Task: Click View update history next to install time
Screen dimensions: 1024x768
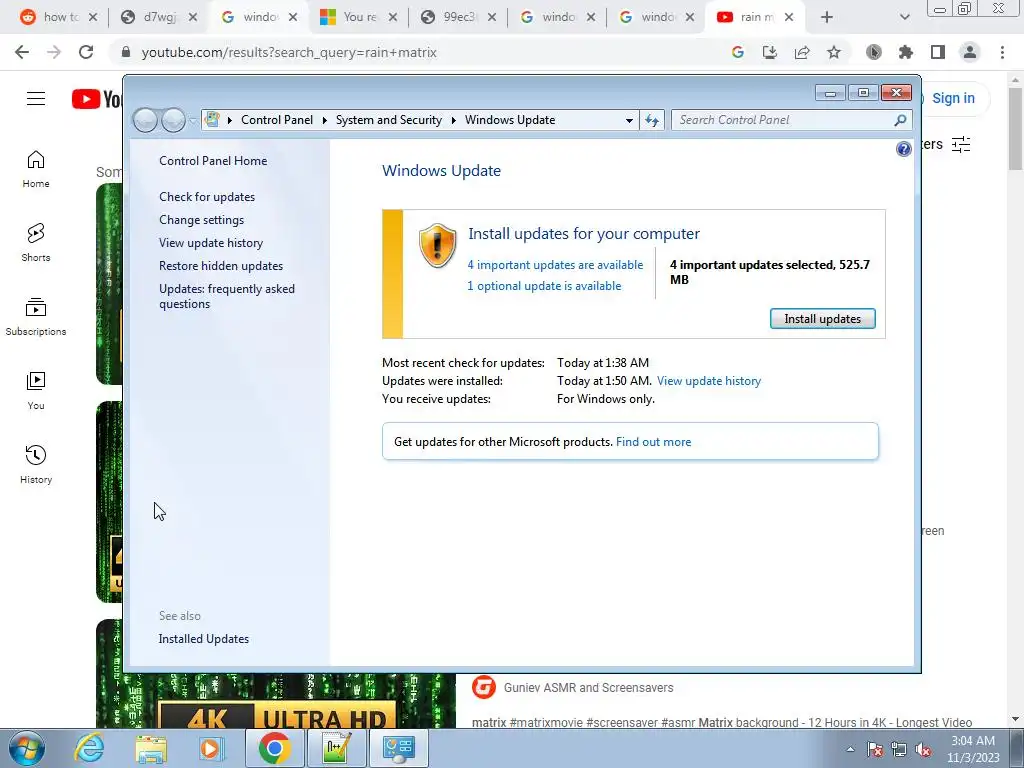Action: 709,381
